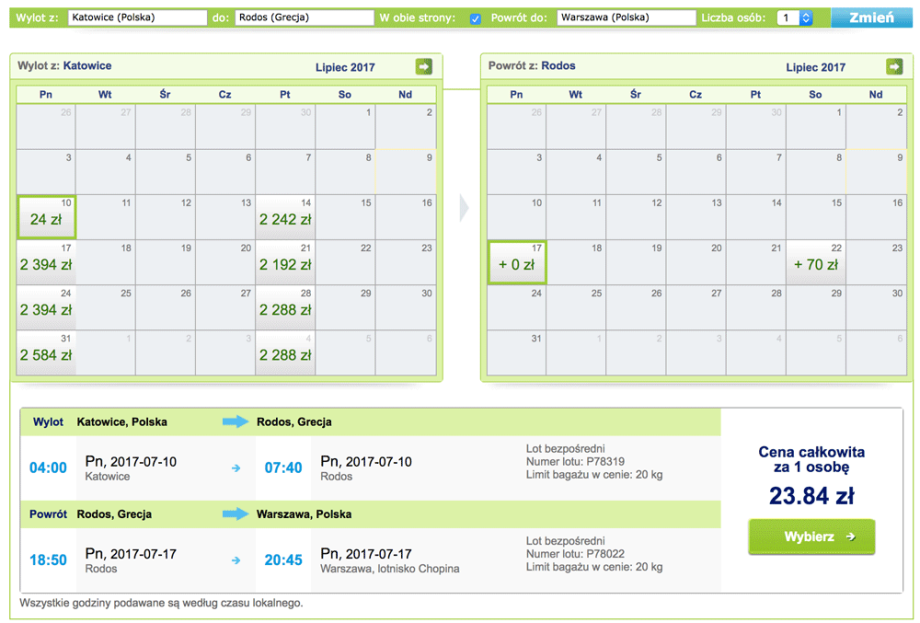Click the 'Powrót do' Warszawa field
Image resolution: width=920 pixels, height=623 pixels.
pos(625,18)
